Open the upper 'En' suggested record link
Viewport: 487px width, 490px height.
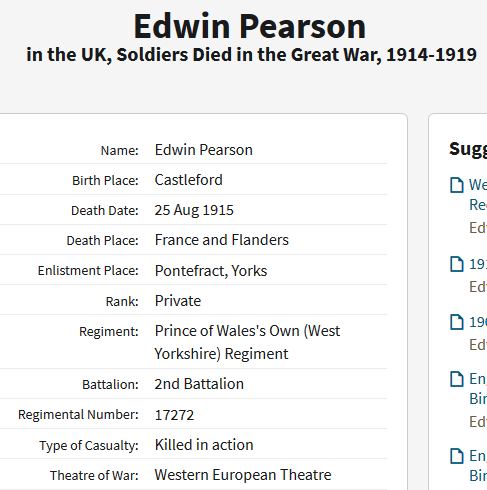(x=478, y=389)
